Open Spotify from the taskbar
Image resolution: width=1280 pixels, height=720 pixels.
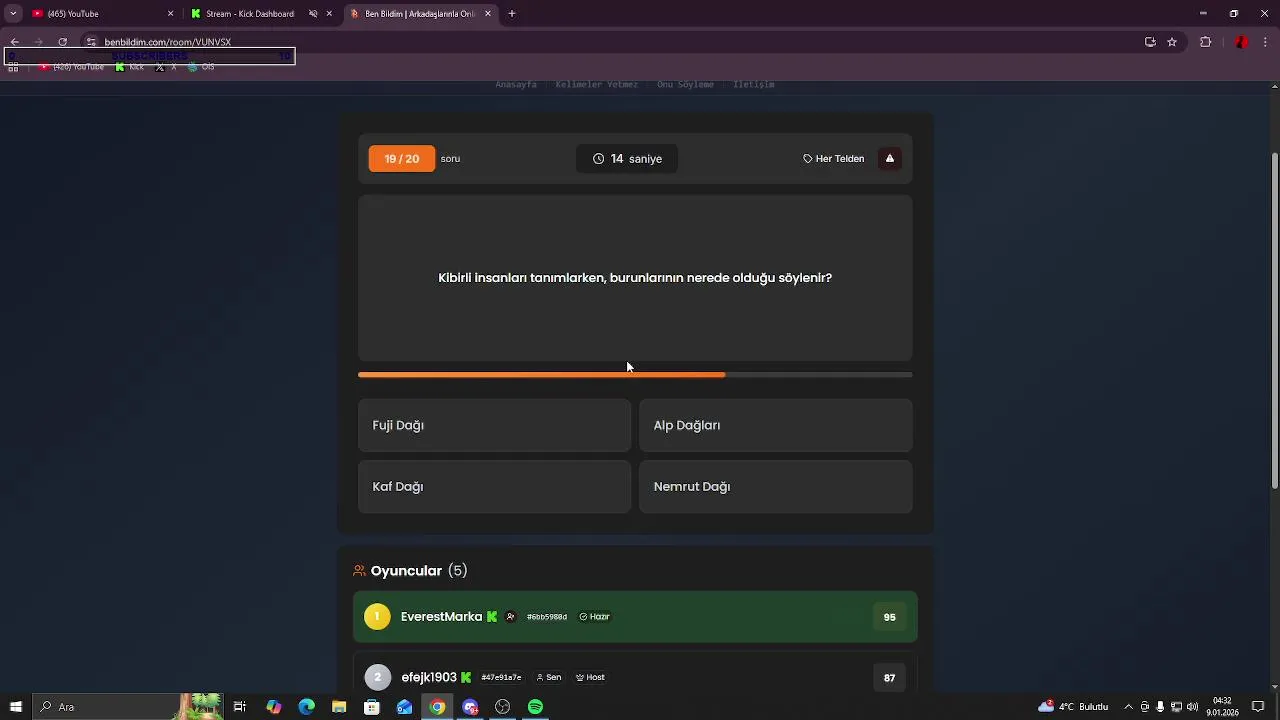click(535, 707)
